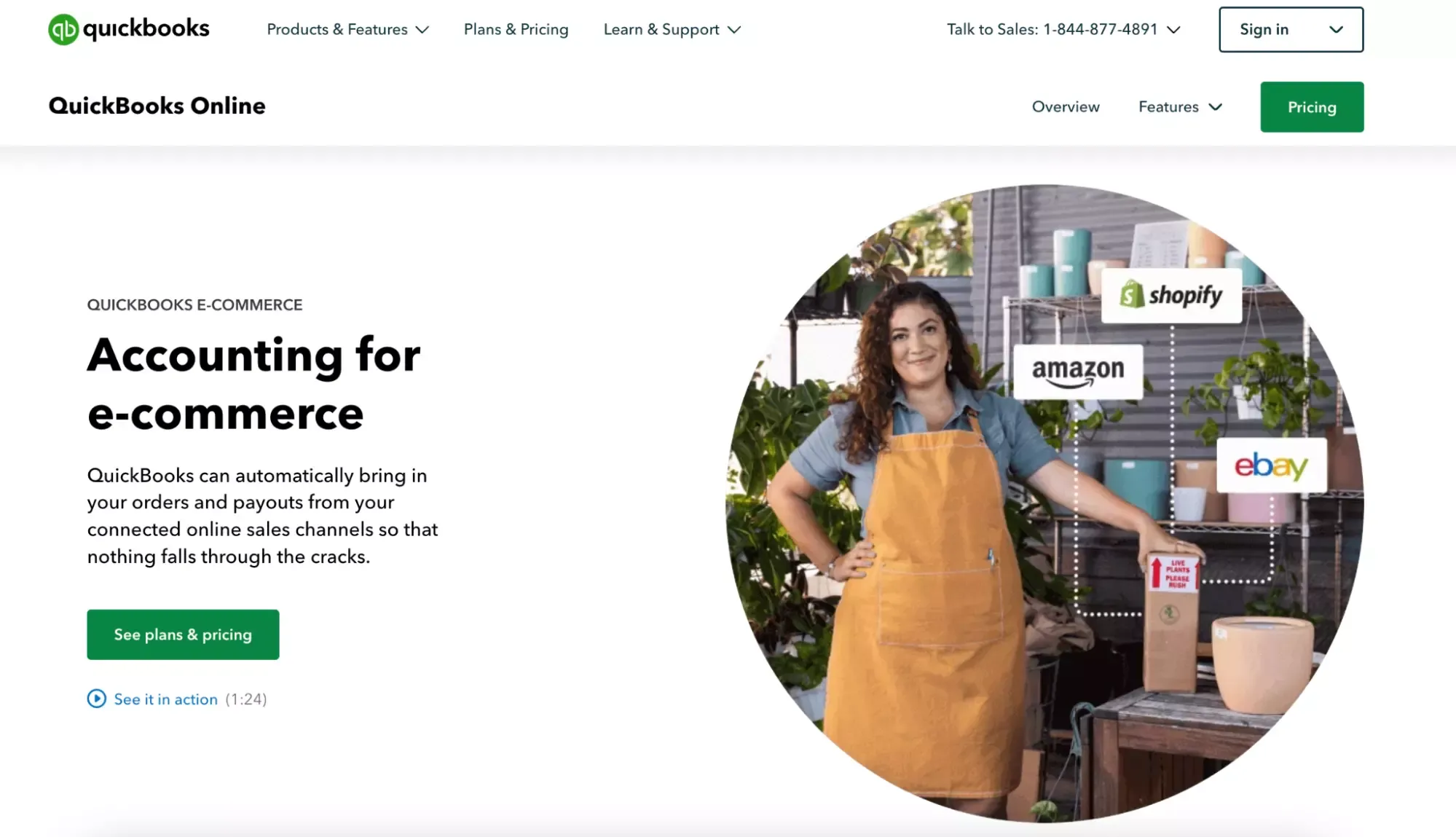Screen dimensions: 1456x837
Task: Select the Shopify logo in the hero image
Action: coord(1171,296)
